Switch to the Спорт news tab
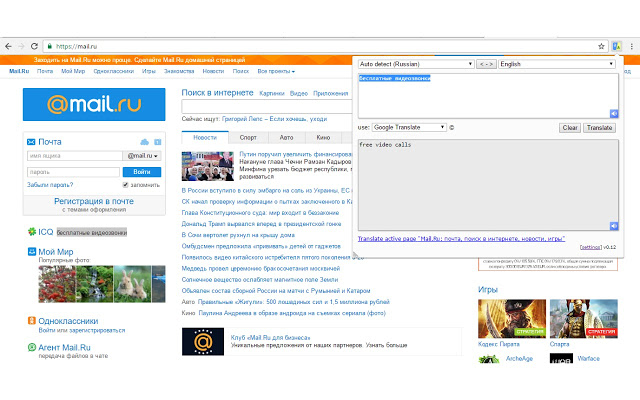This screenshot has height=400, width=640. [x=247, y=136]
